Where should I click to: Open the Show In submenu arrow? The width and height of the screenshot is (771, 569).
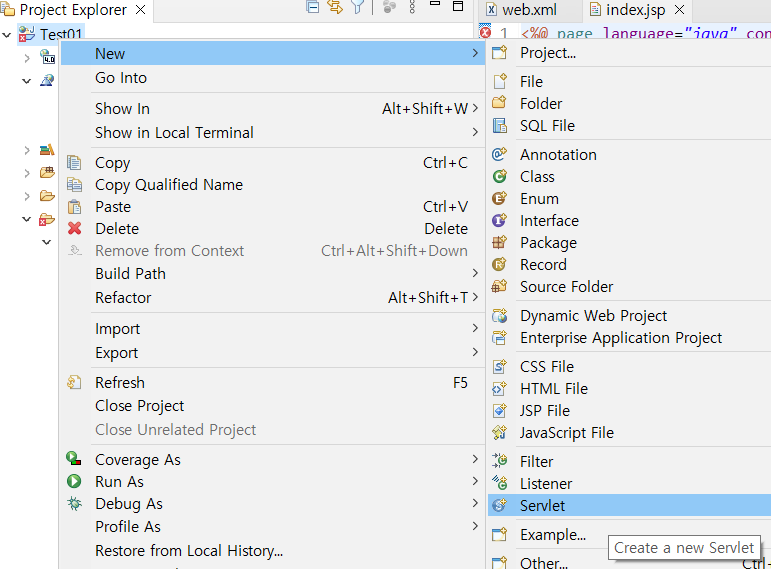coord(474,108)
